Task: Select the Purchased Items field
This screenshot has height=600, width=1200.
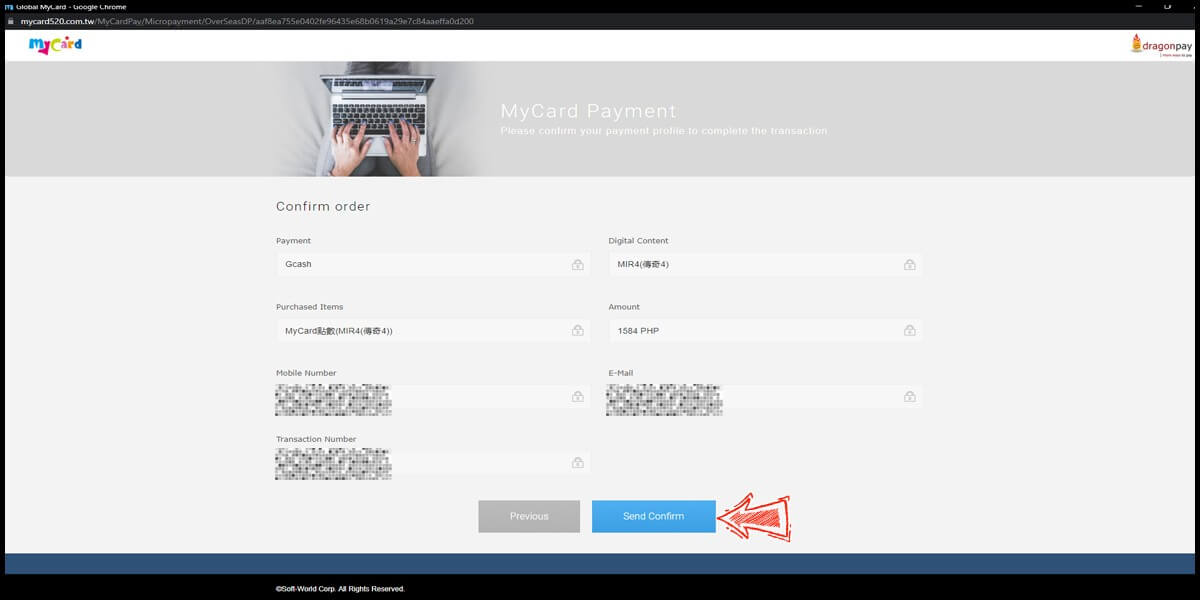Action: (433, 330)
